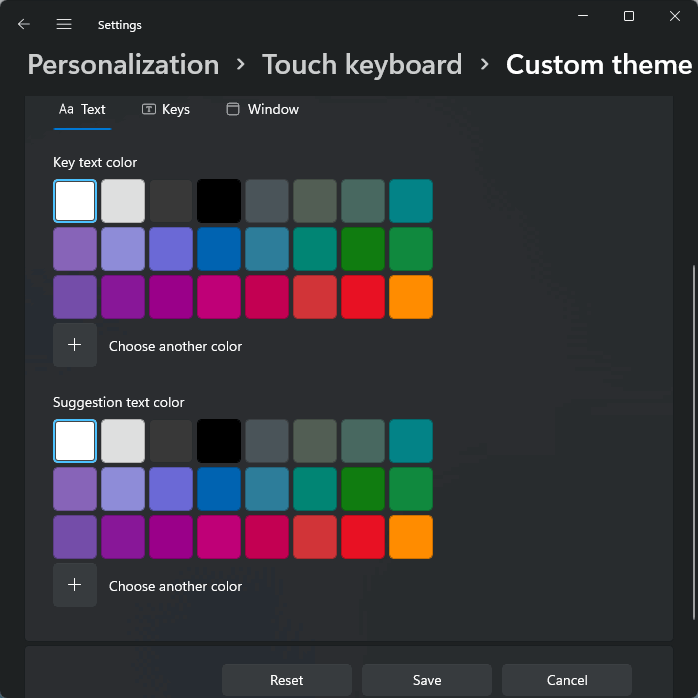
Task: Pick black as Key text color
Action: click(x=219, y=201)
